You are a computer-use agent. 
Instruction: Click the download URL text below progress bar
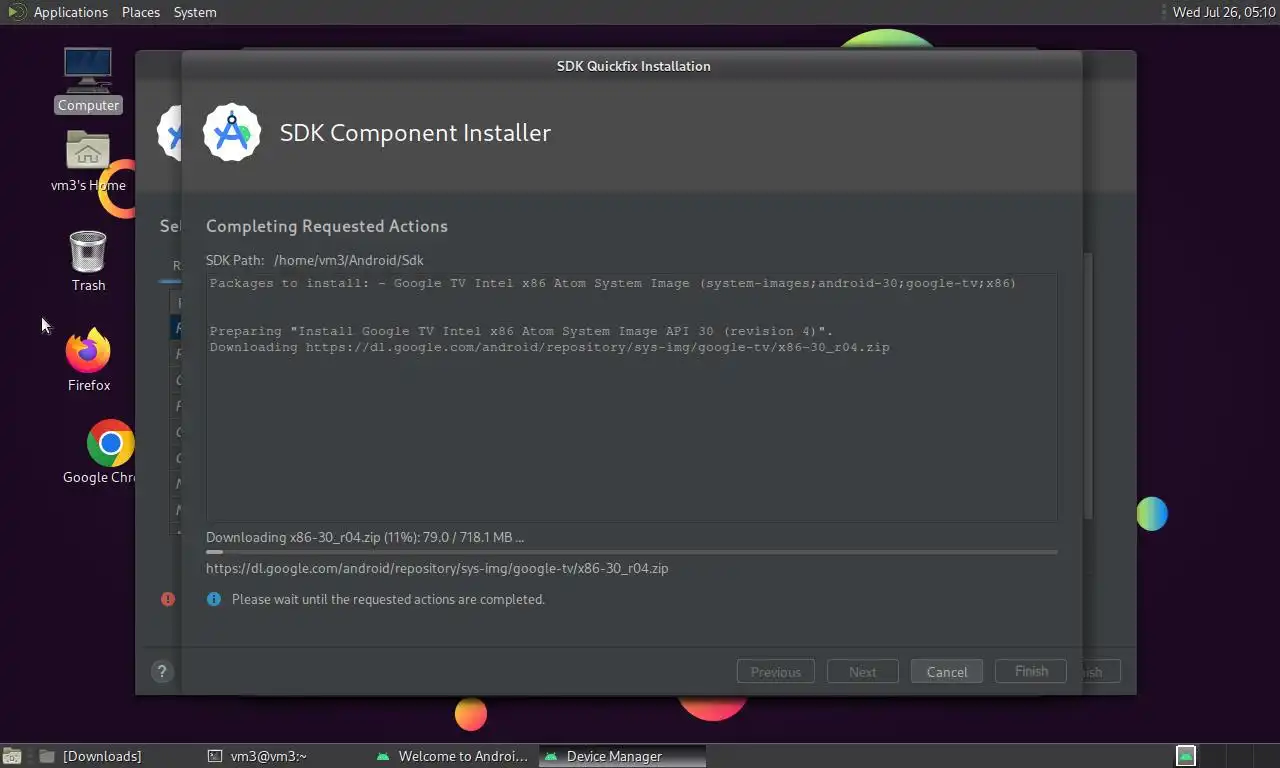click(x=437, y=568)
